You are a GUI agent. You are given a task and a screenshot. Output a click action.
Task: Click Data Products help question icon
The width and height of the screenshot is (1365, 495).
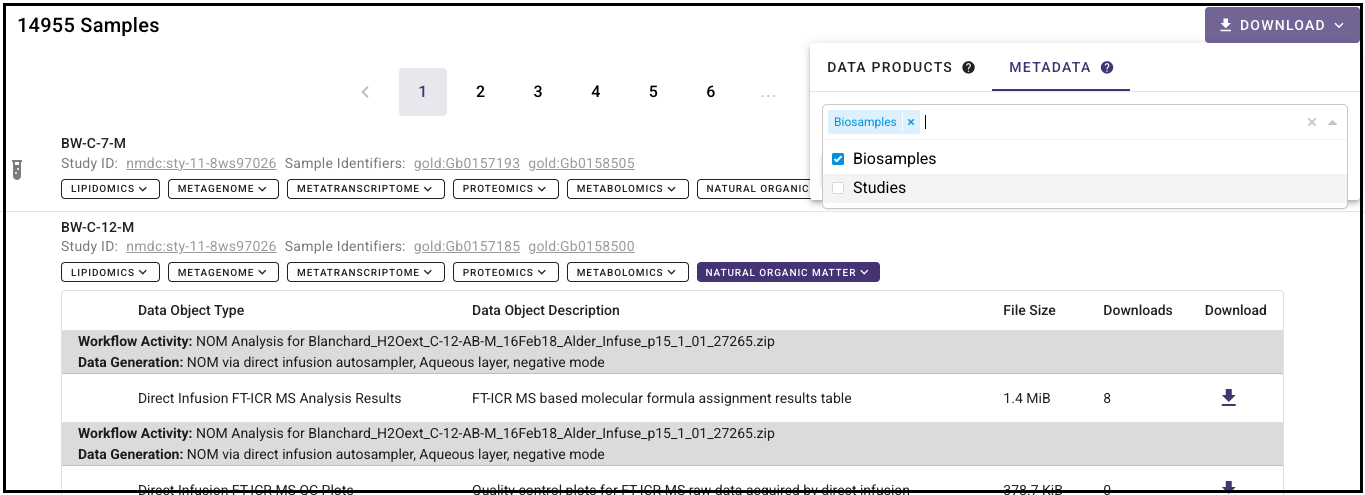[968, 68]
